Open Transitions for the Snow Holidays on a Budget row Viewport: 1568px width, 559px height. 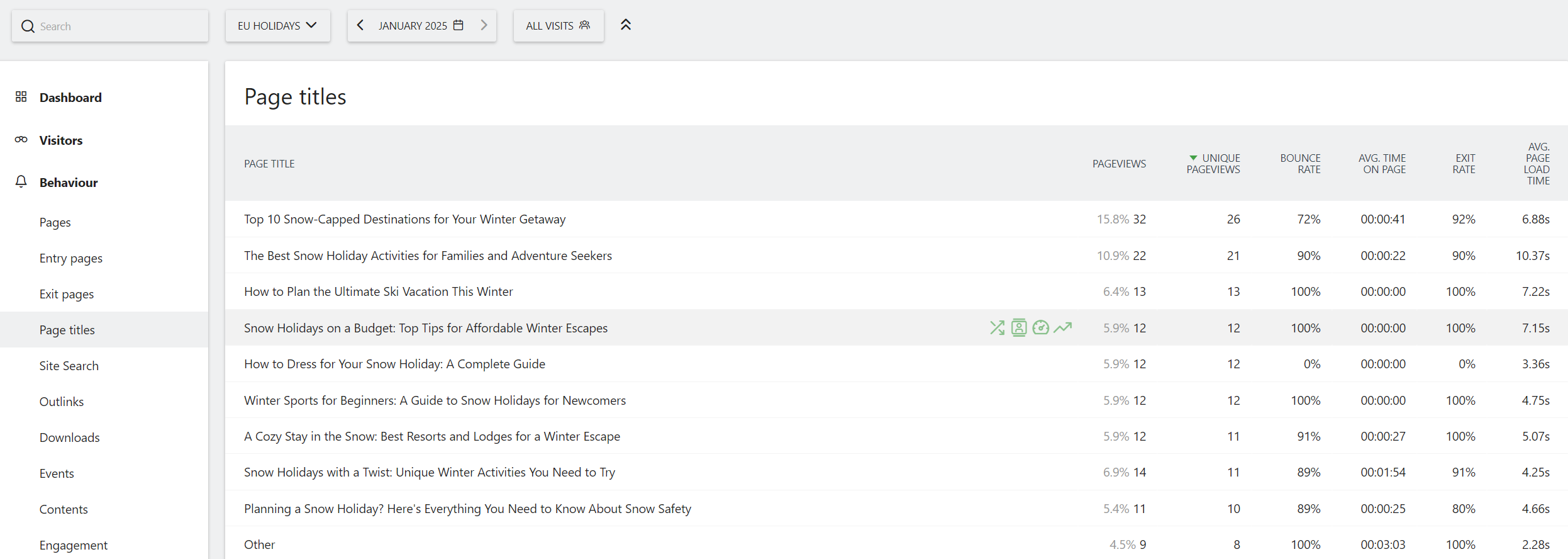[997, 328]
